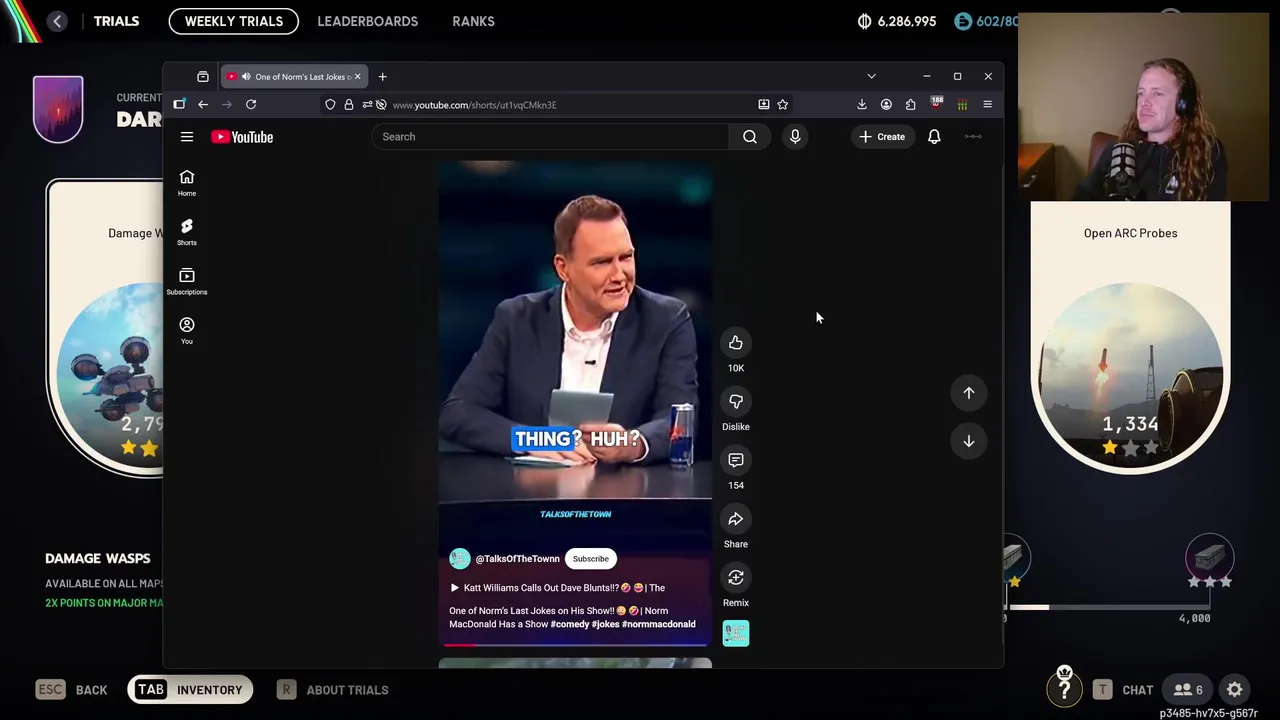This screenshot has height=720, width=1280.
Task: Click the tracking protection shield icon
Action: 330,104
